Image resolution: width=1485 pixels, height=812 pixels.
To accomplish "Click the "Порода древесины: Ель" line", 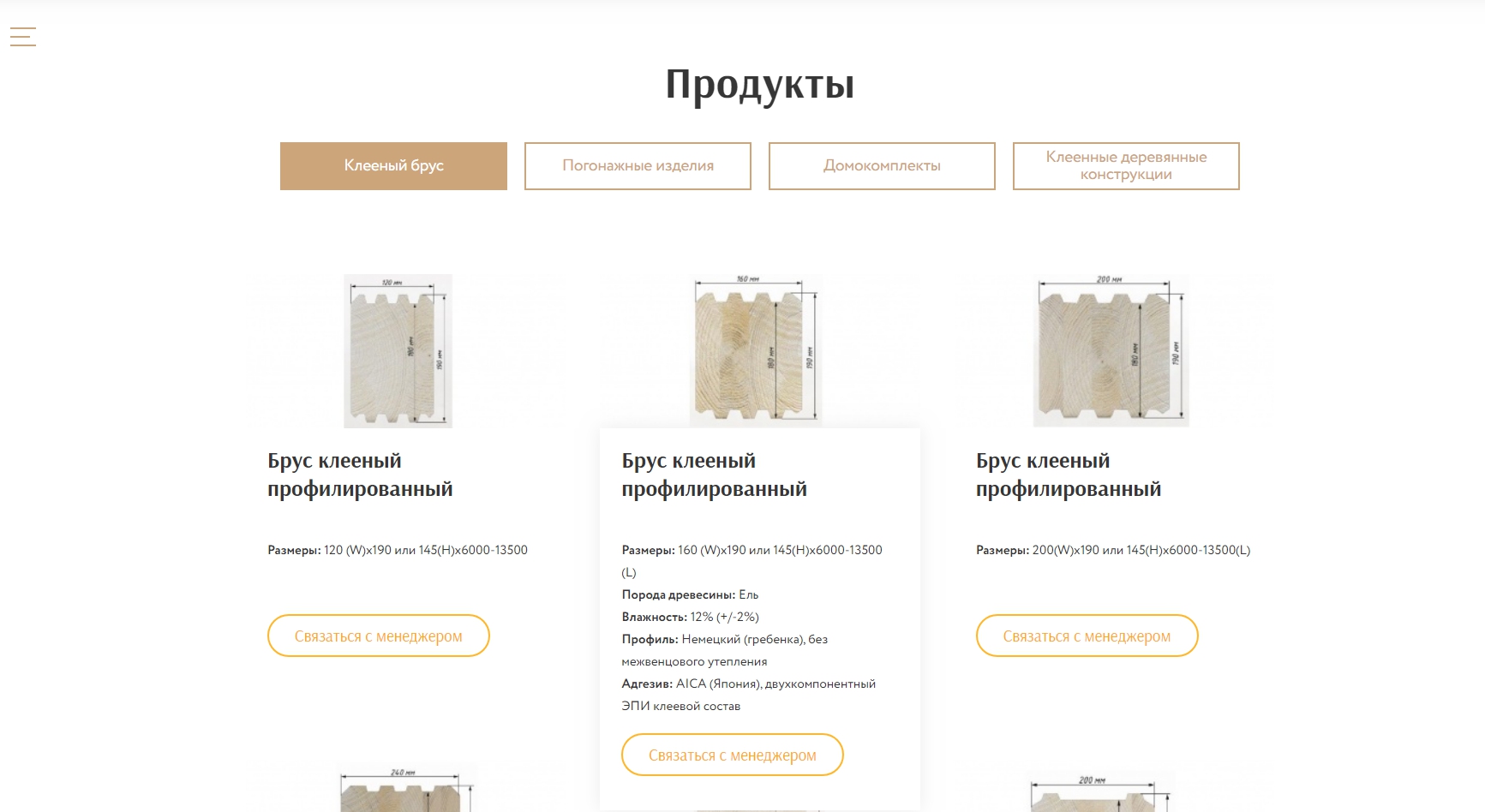I will pos(690,594).
